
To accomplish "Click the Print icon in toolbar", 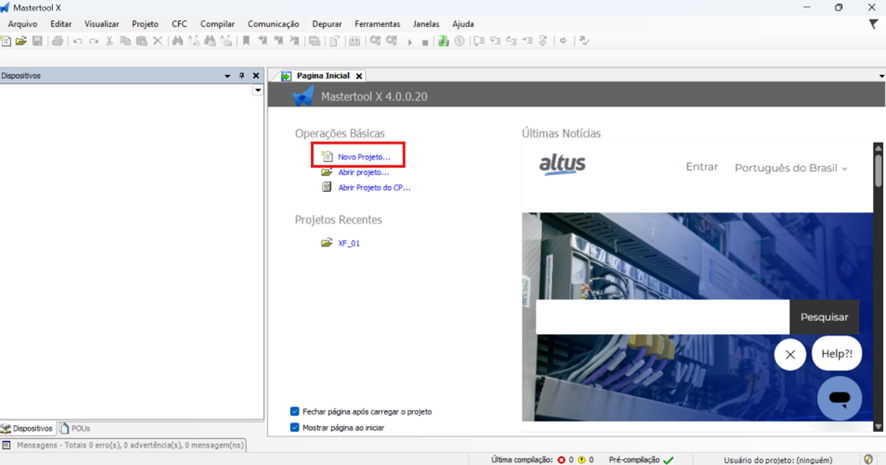I will [x=57, y=41].
